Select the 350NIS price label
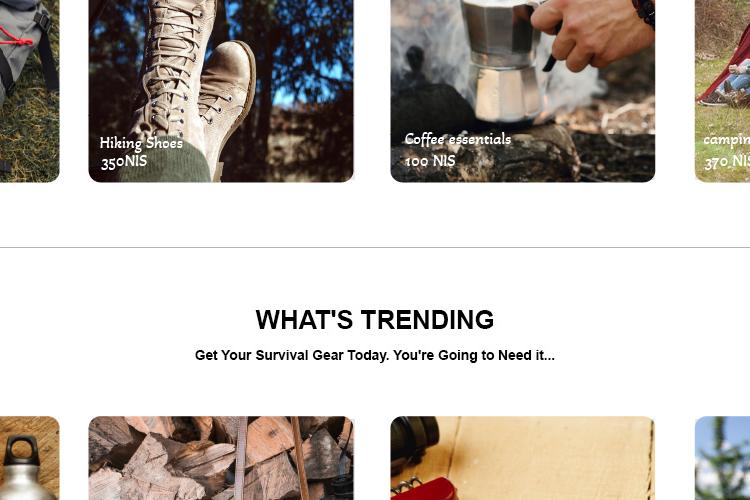Image resolution: width=750 pixels, height=500 pixels. click(124, 162)
